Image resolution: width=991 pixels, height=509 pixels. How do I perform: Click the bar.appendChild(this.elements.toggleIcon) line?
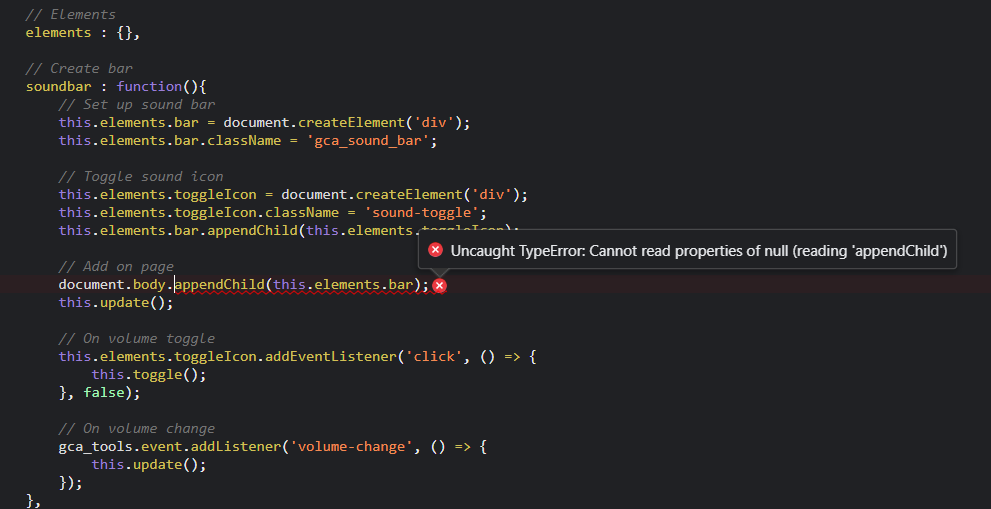click(x=289, y=231)
